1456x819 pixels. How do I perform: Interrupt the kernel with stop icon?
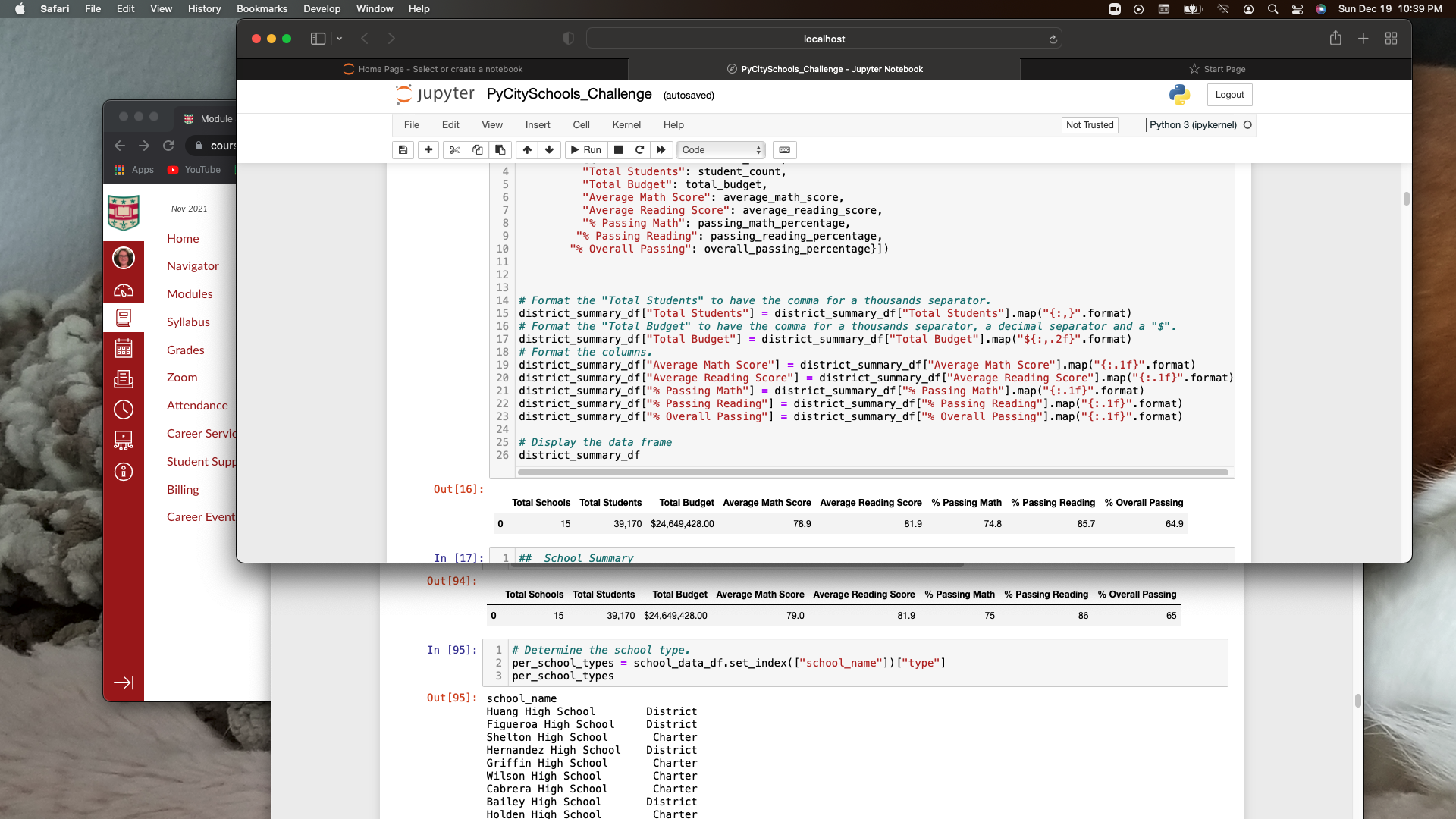click(x=618, y=150)
